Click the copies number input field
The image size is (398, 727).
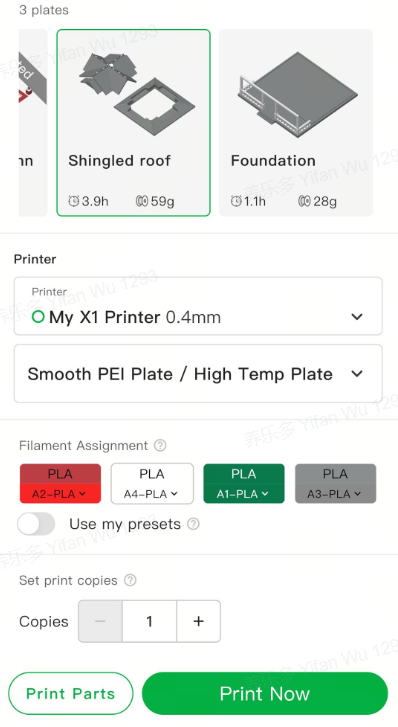[x=149, y=621]
